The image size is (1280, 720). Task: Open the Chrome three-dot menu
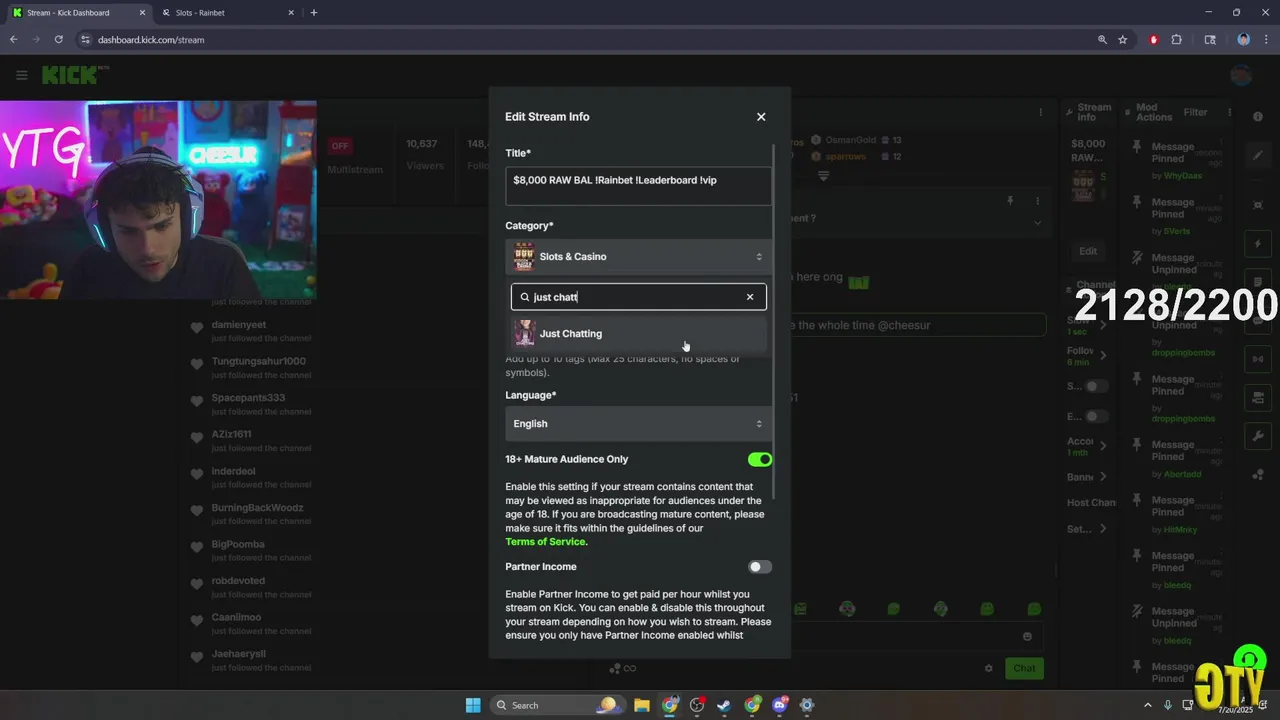[1267, 40]
